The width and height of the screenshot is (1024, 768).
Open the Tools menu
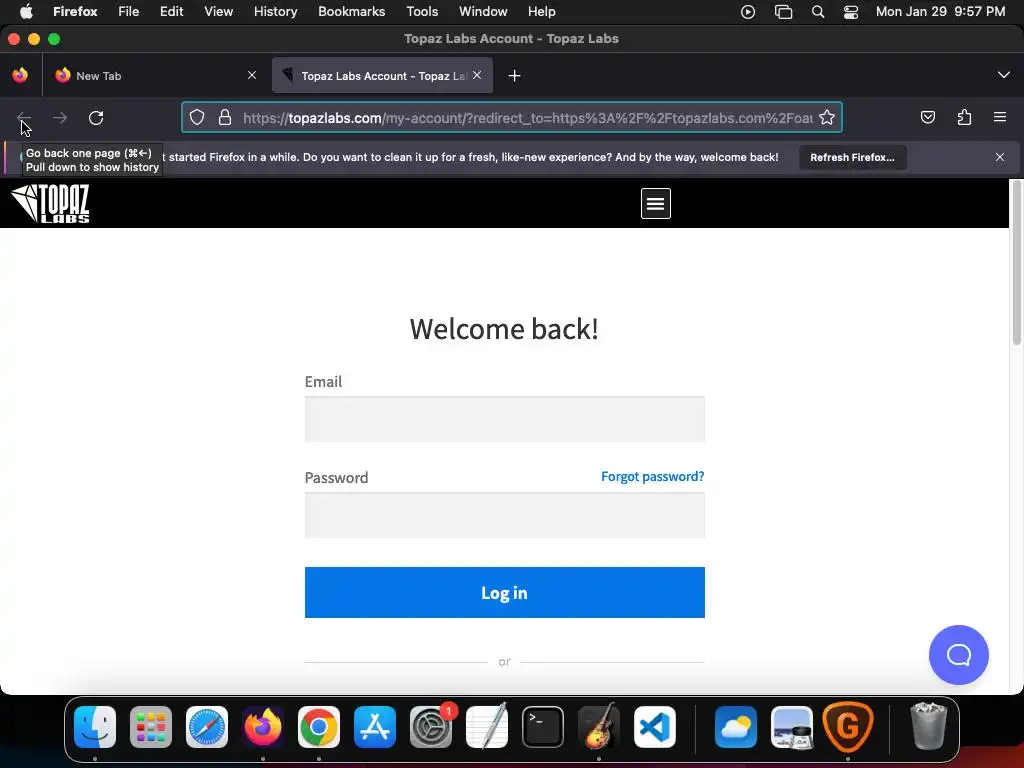tap(422, 12)
